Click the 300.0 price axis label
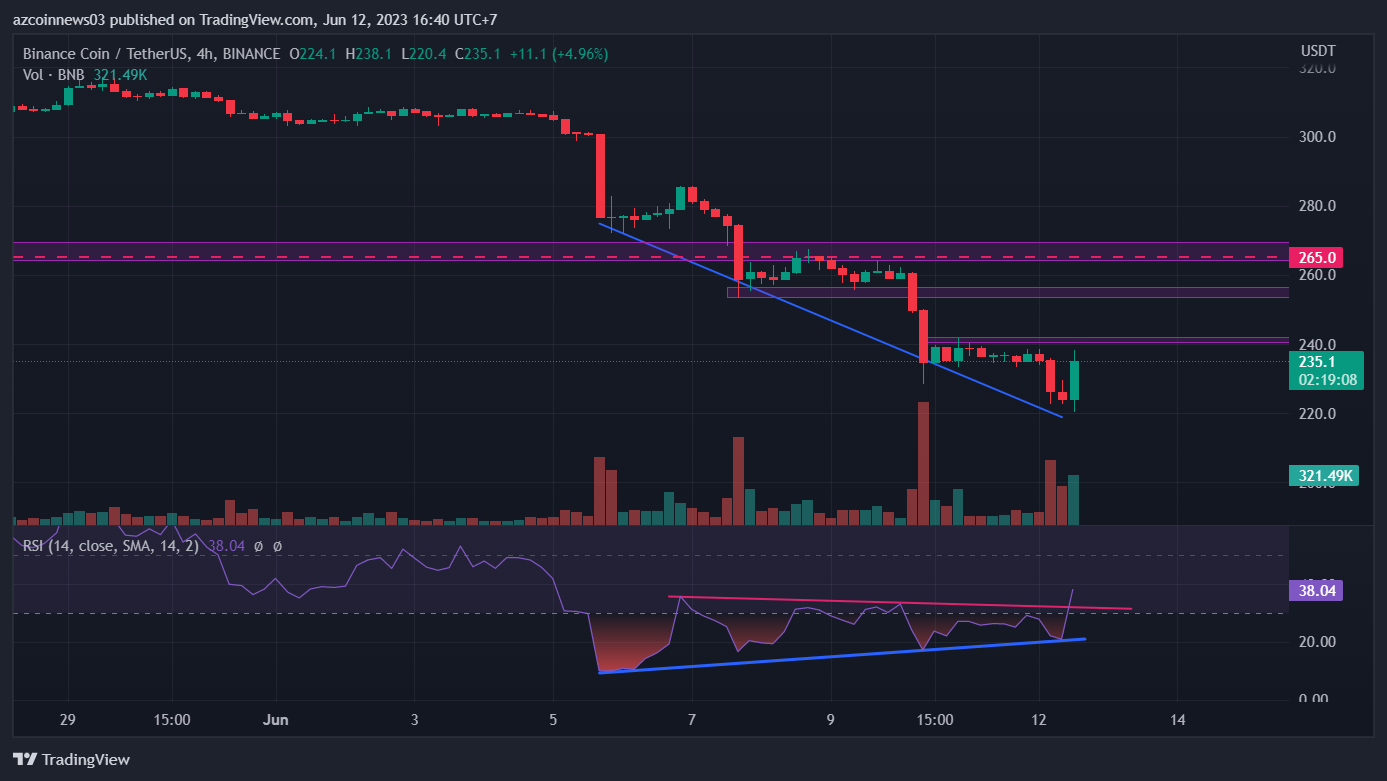This screenshot has height=781, width=1387. click(x=1317, y=137)
